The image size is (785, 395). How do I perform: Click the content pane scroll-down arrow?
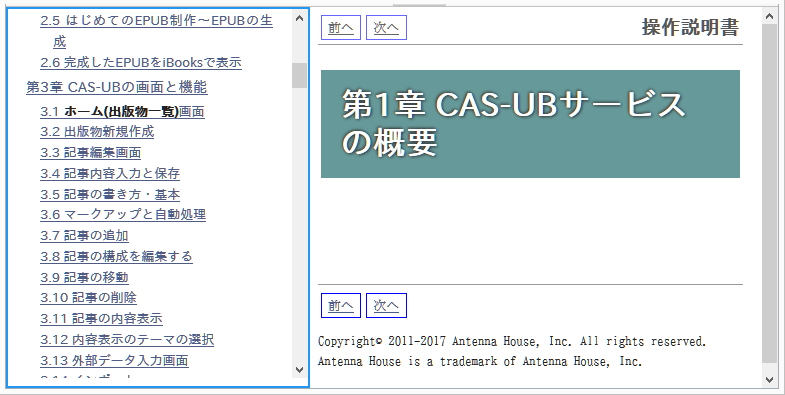(x=769, y=380)
